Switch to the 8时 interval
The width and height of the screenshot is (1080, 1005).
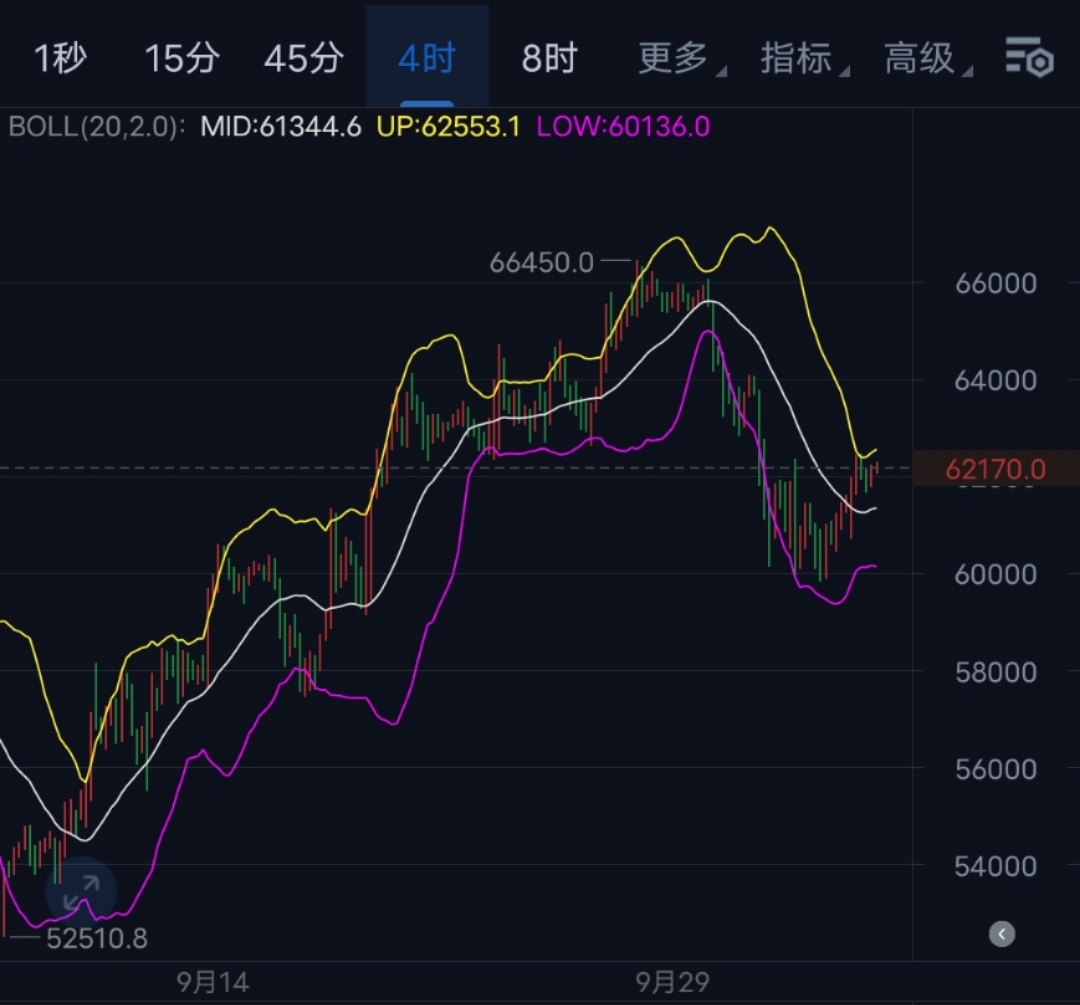click(x=549, y=59)
